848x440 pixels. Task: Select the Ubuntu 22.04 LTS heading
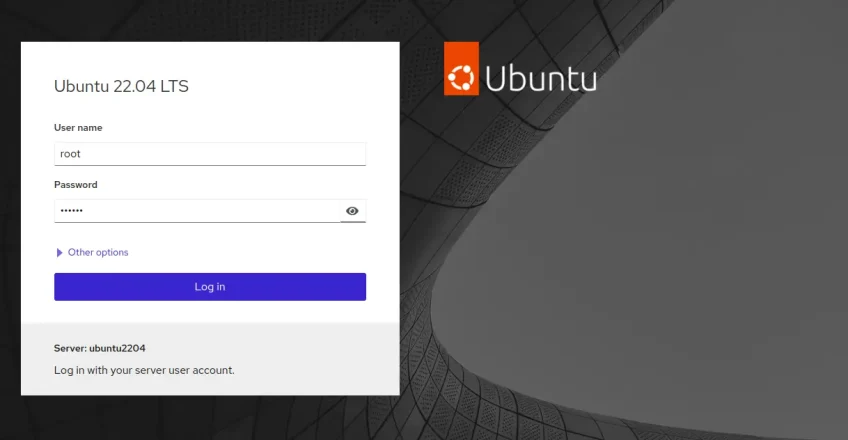click(x=121, y=86)
